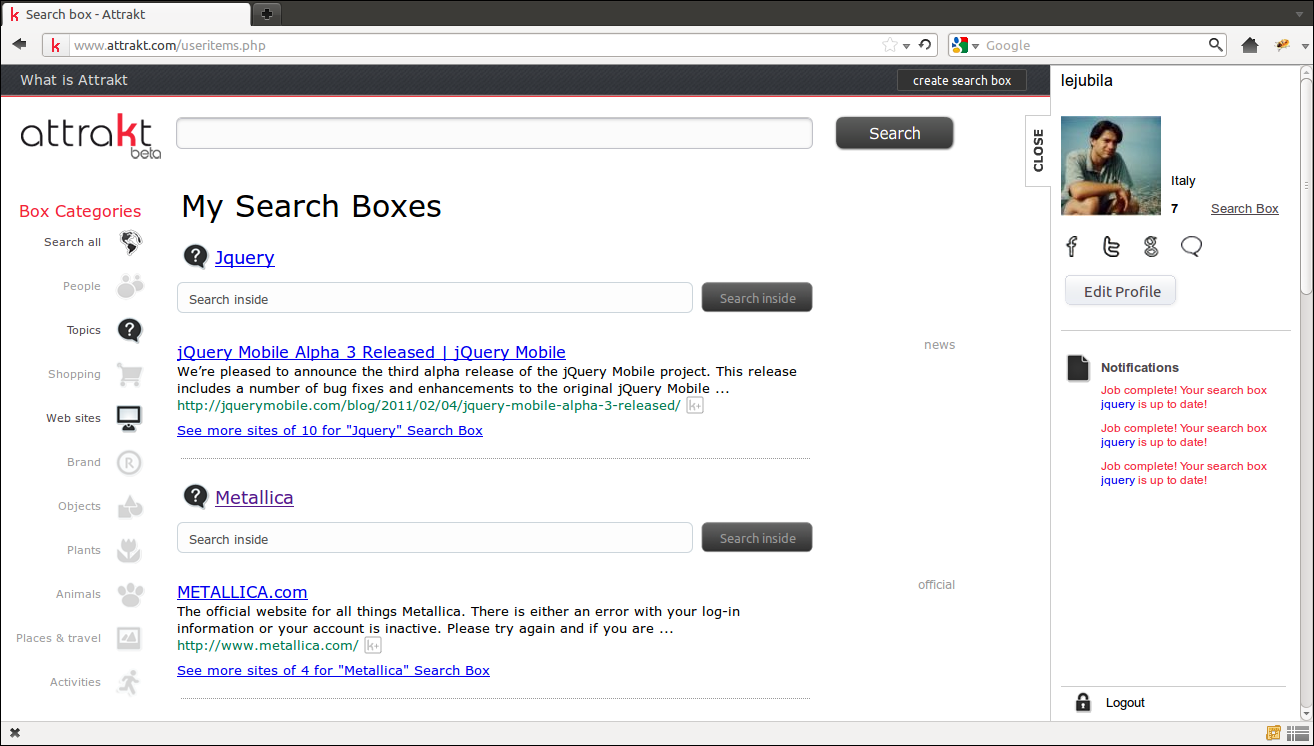
Task: Pick the Brand registered-mark icon
Action: pyautogui.click(x=129, y=462)
